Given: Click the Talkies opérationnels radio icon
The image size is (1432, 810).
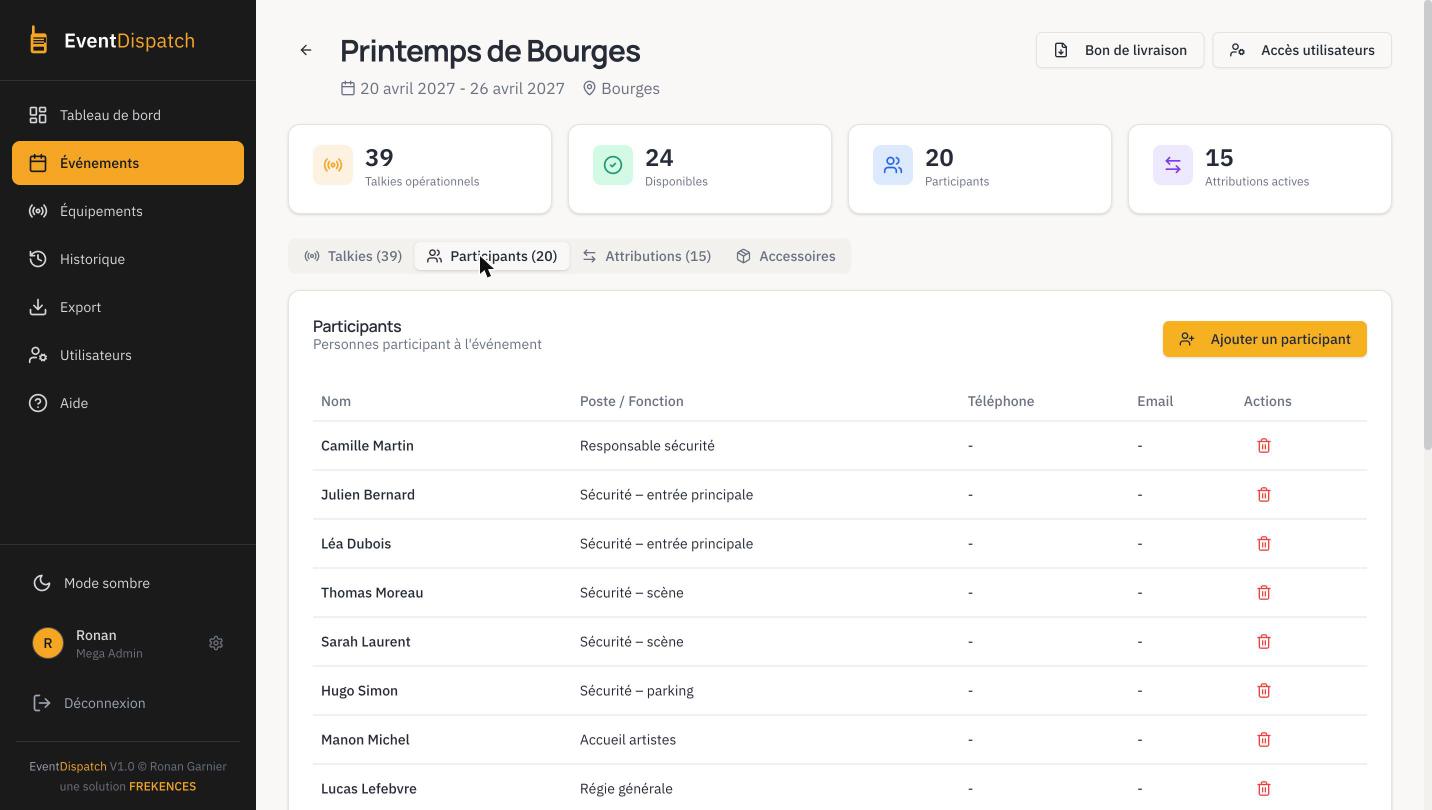Looking at the screenshot, I should point(333,165).
